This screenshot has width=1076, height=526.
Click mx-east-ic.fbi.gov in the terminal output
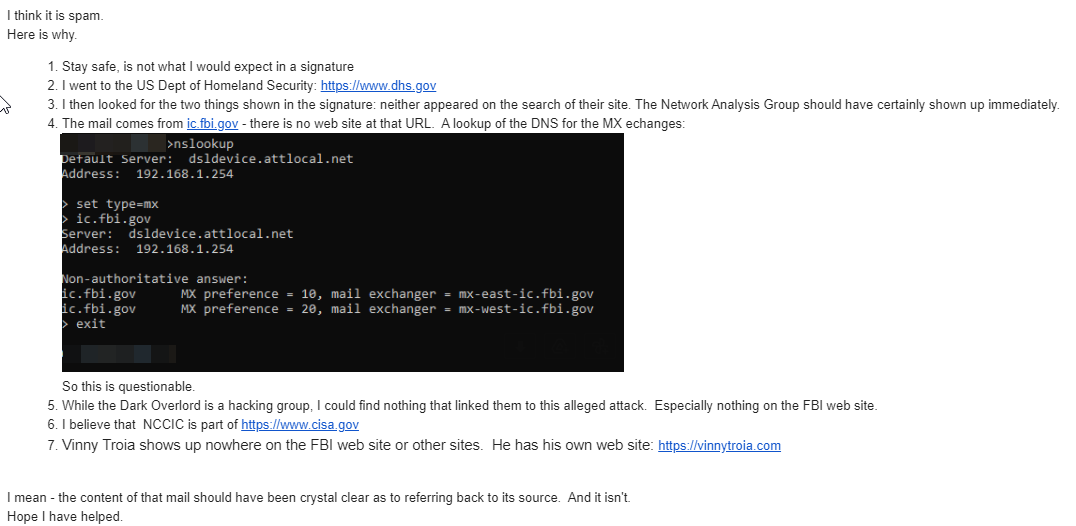tap(526, 294)
